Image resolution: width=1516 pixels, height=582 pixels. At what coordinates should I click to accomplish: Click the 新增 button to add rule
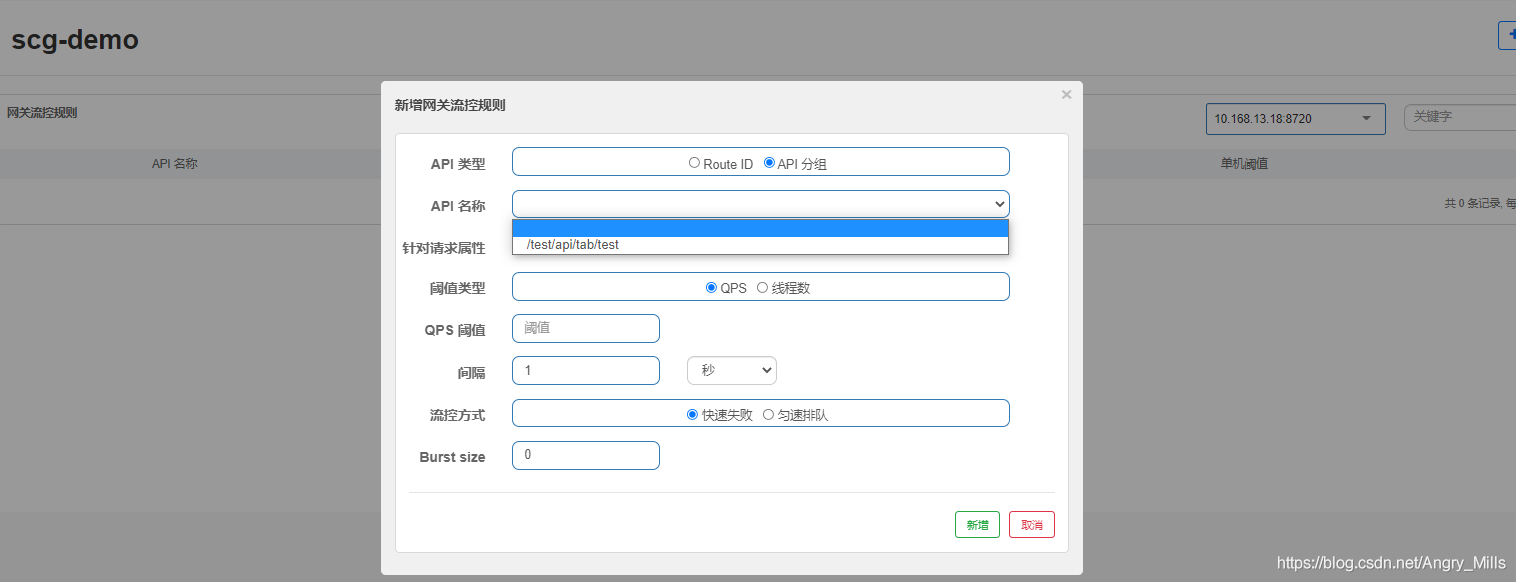977,525
